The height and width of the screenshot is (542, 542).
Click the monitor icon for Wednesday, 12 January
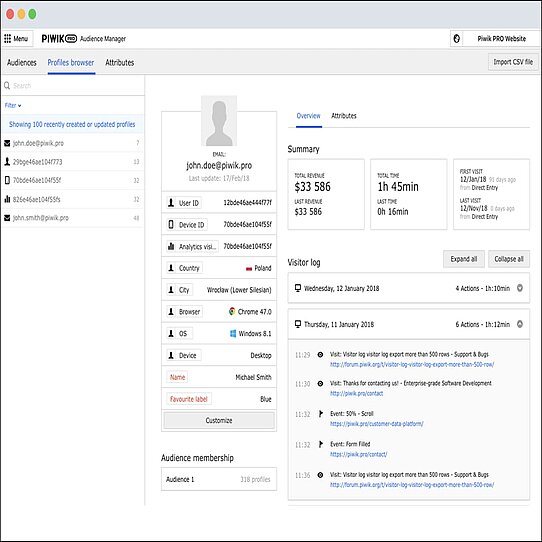pos(298,288)
